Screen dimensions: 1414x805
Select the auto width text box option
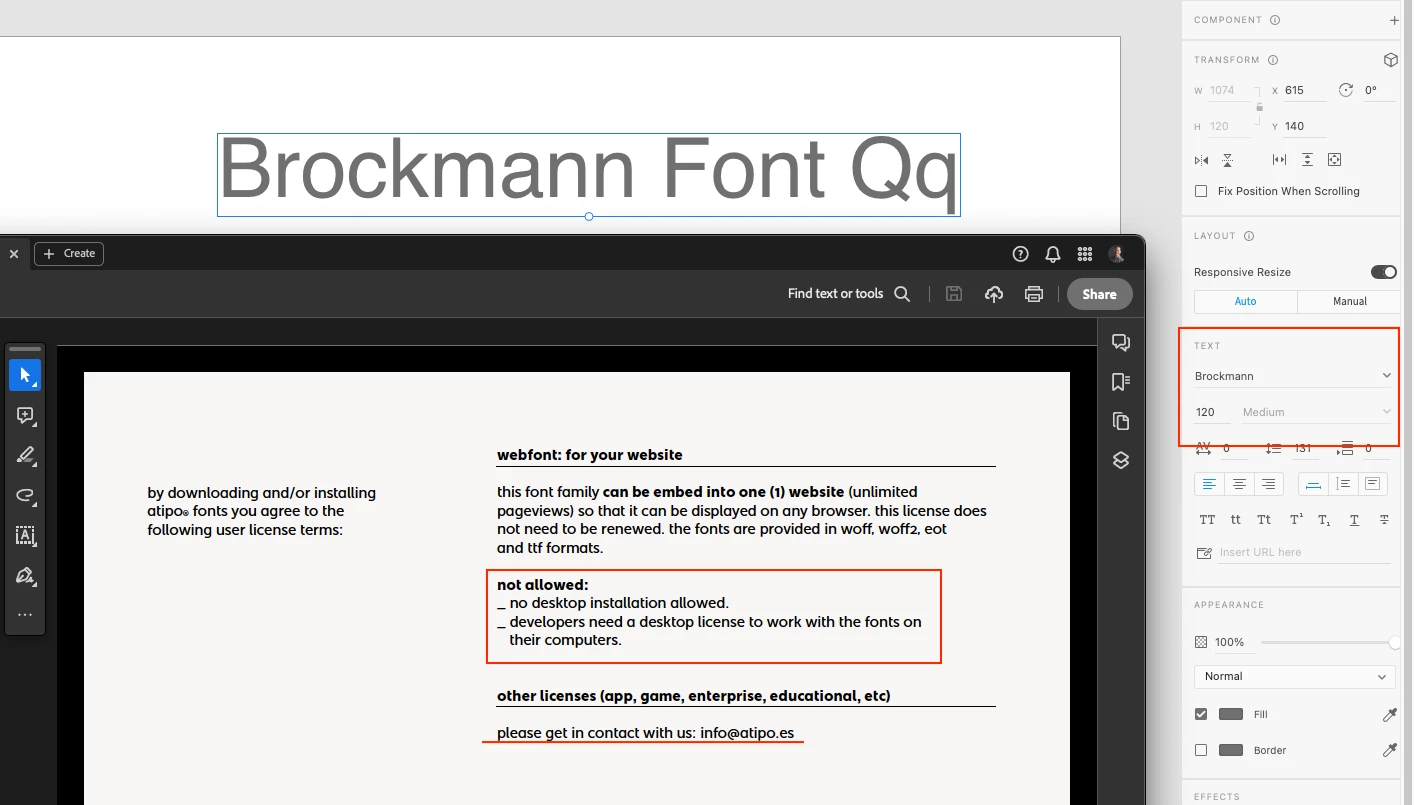point(1313,484)
